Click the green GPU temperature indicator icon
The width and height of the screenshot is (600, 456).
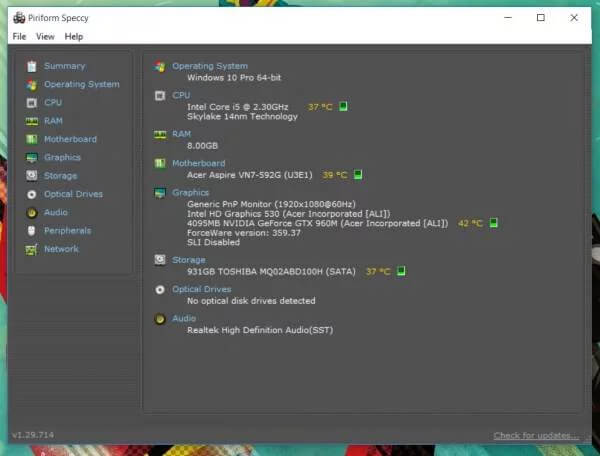494,223
